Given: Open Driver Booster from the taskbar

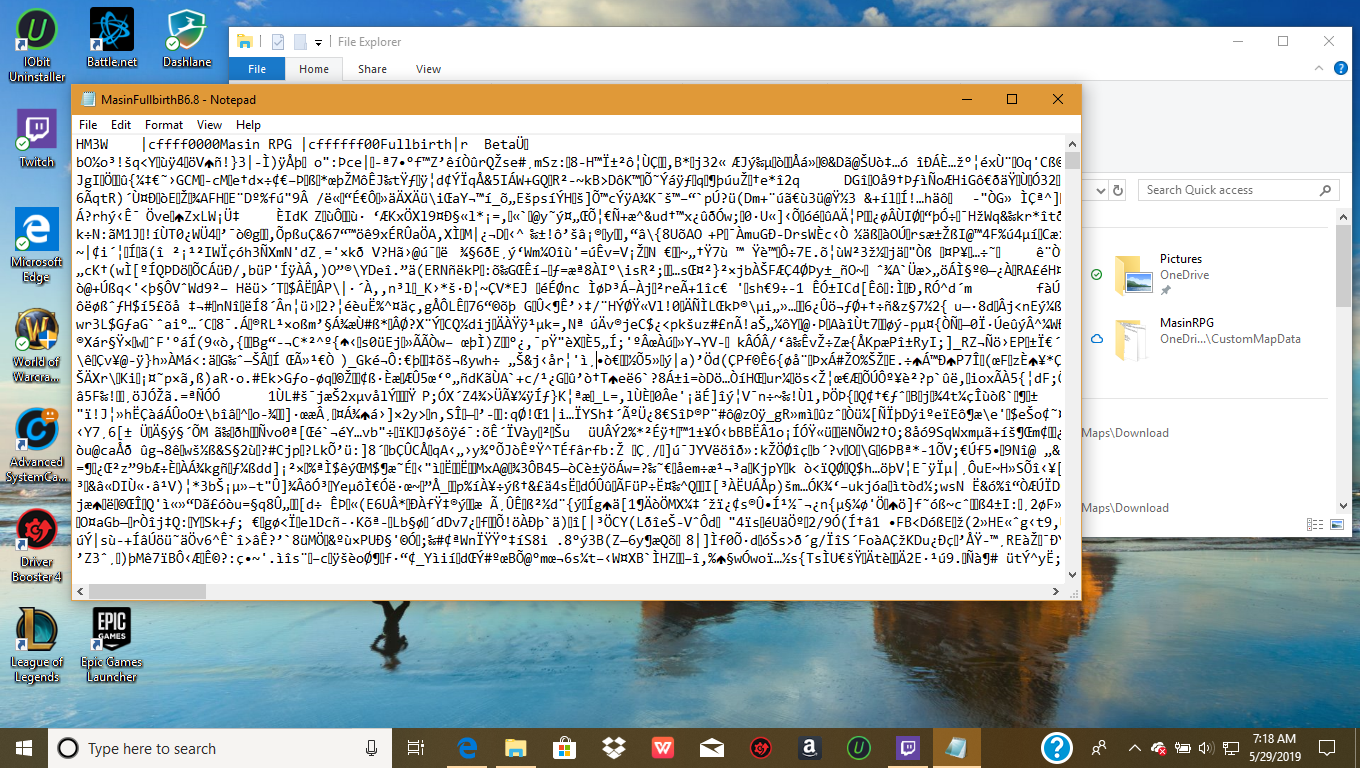Looking at the screenshot, I should [760, 748].
